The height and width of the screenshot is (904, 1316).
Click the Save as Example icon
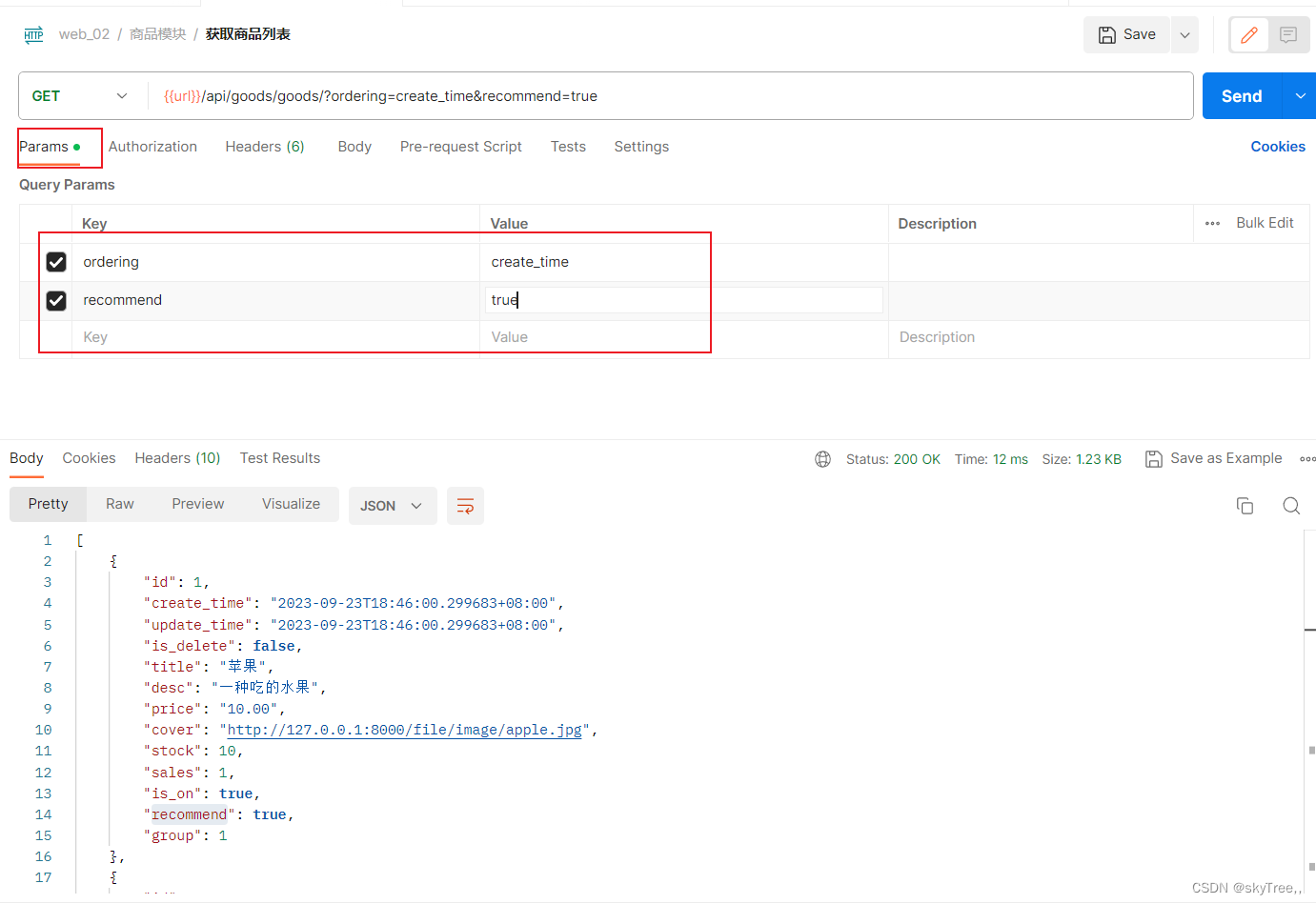click(1154, 458)
